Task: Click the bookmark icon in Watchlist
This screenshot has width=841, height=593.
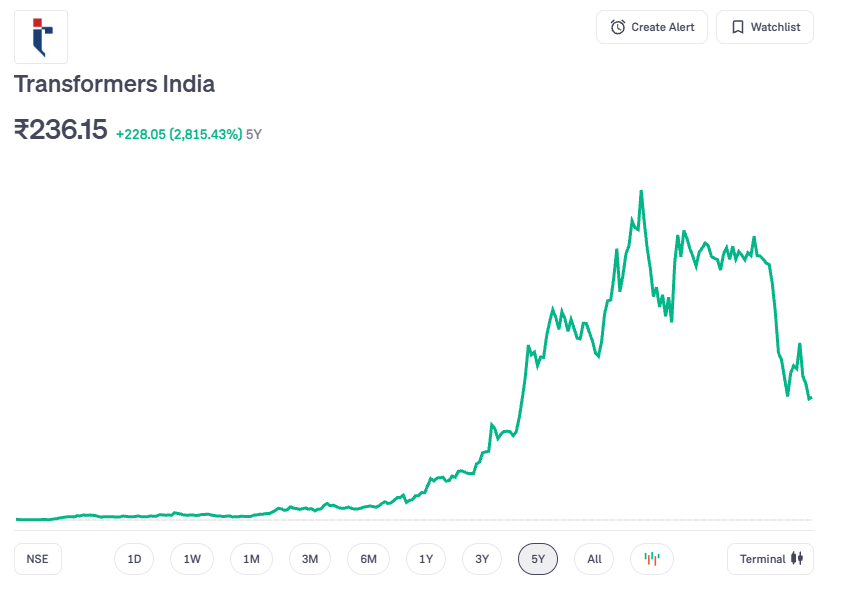Action: (x=737, y=27)
